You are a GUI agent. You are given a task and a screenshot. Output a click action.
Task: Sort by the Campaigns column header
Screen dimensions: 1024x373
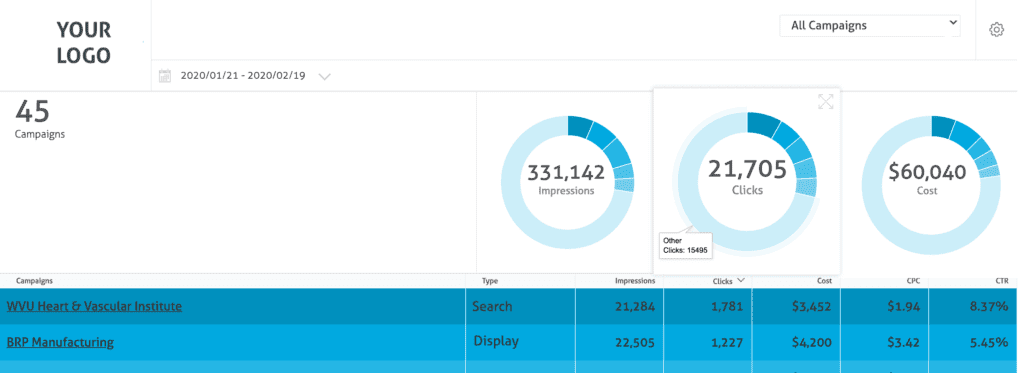(35, 281)
